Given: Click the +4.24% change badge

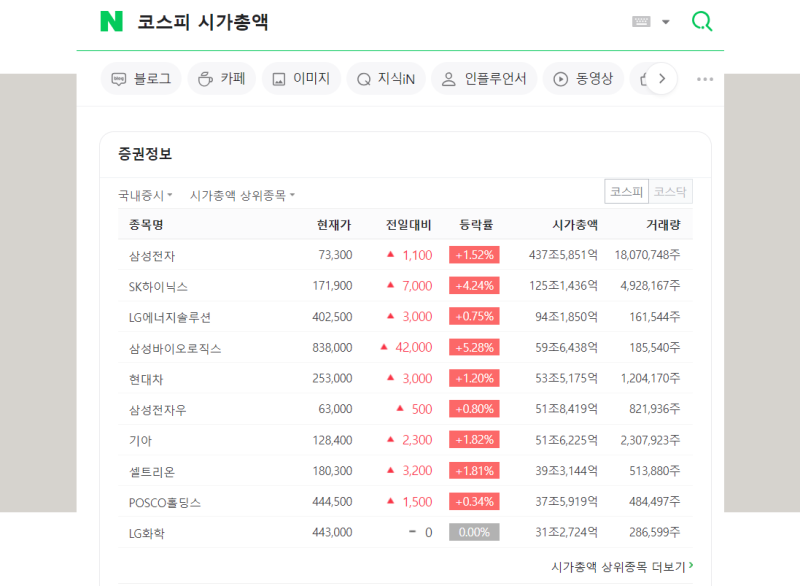Looking at the screenshot, I should pos(474,286).
